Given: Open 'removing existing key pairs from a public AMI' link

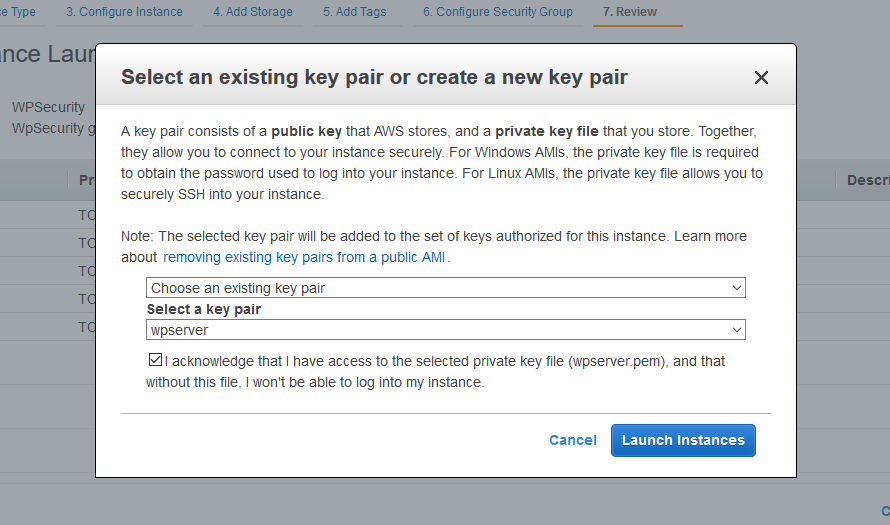Looking at the screenshot, I should [x=305, y=257].
